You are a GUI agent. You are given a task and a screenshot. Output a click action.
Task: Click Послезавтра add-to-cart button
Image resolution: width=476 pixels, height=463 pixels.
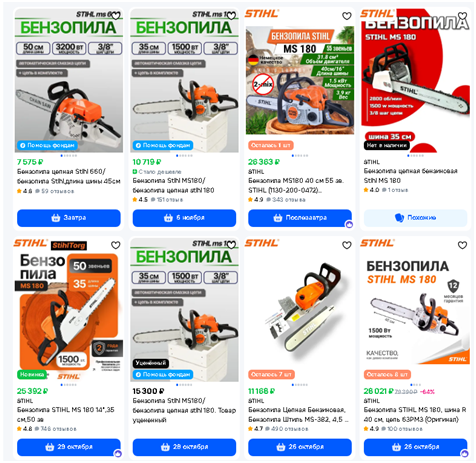pyautogui.click(x=300, y=218)
